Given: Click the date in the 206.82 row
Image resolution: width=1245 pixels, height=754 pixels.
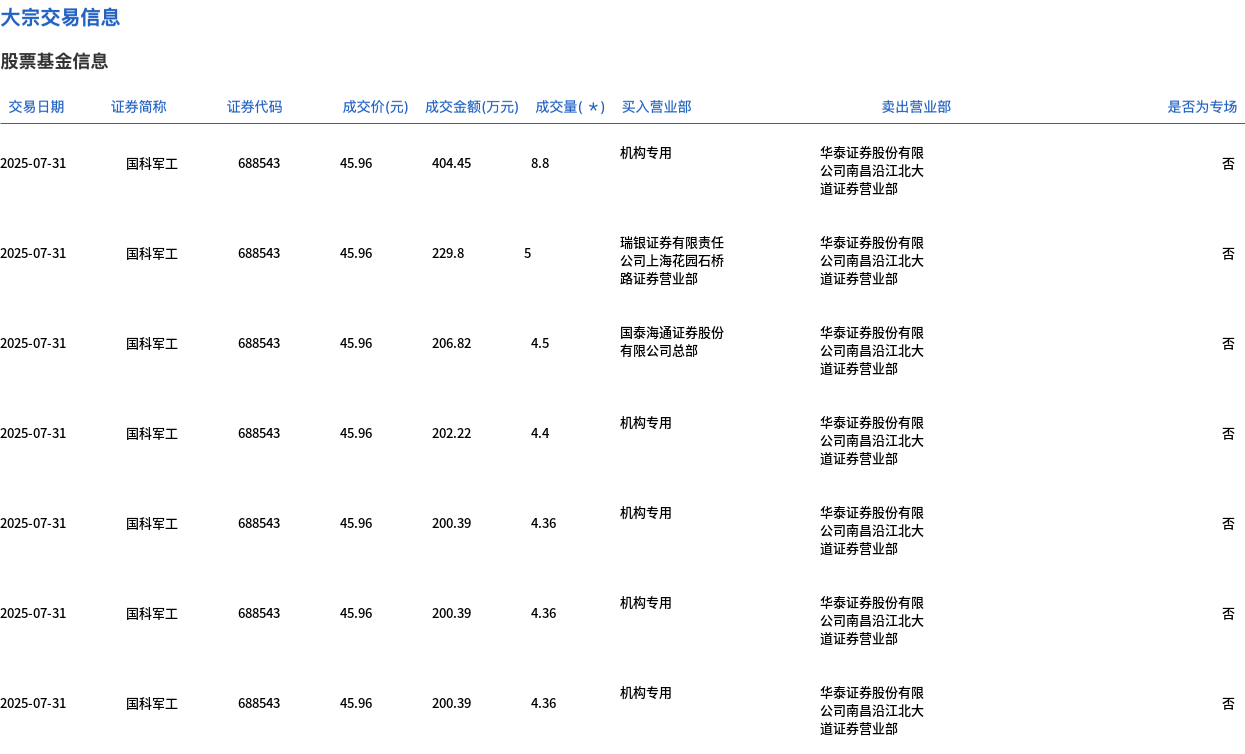Looking at the screenshot, I should coord(33,343).
